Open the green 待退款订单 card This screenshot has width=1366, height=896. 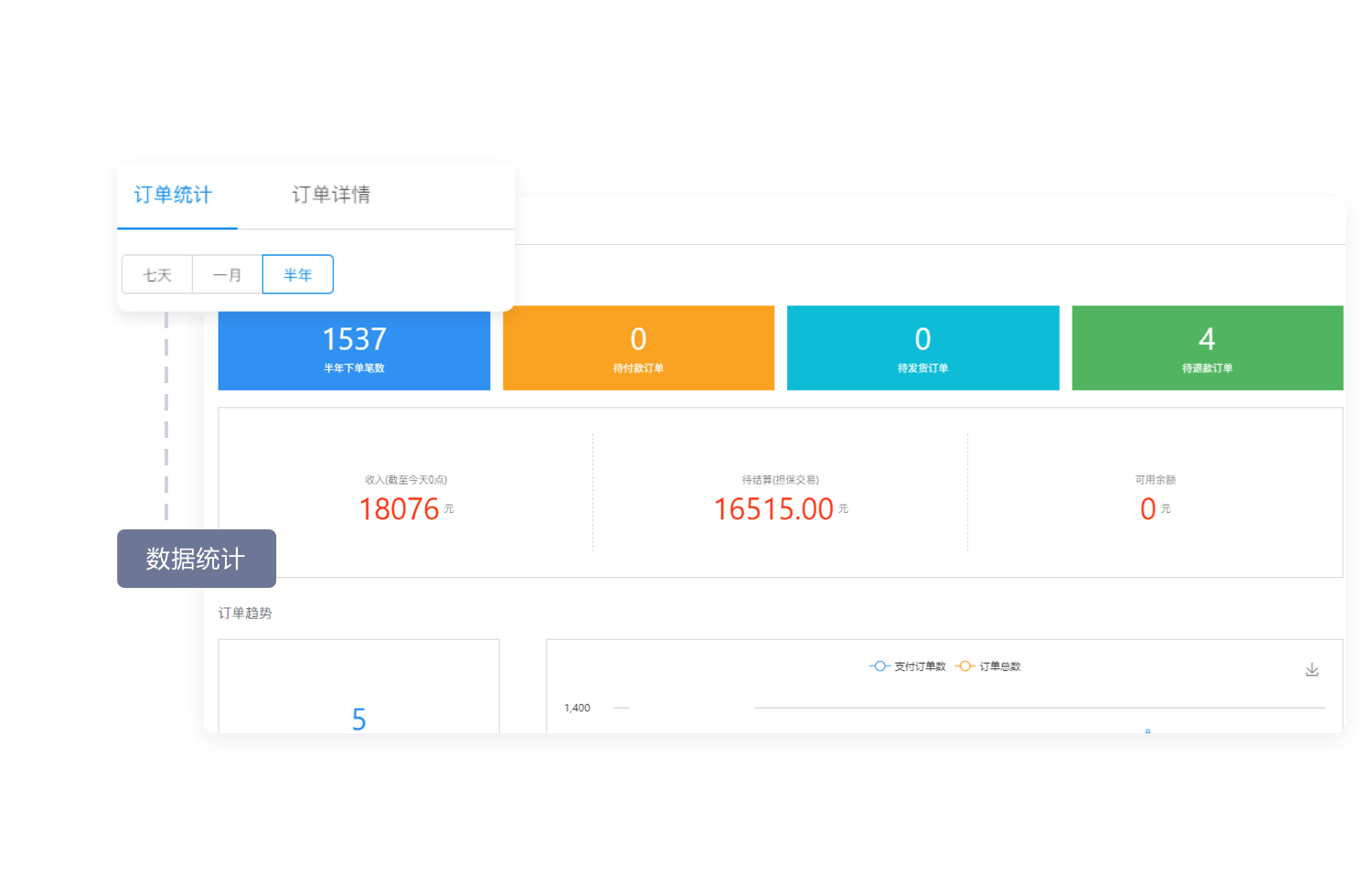(1207, 348)
